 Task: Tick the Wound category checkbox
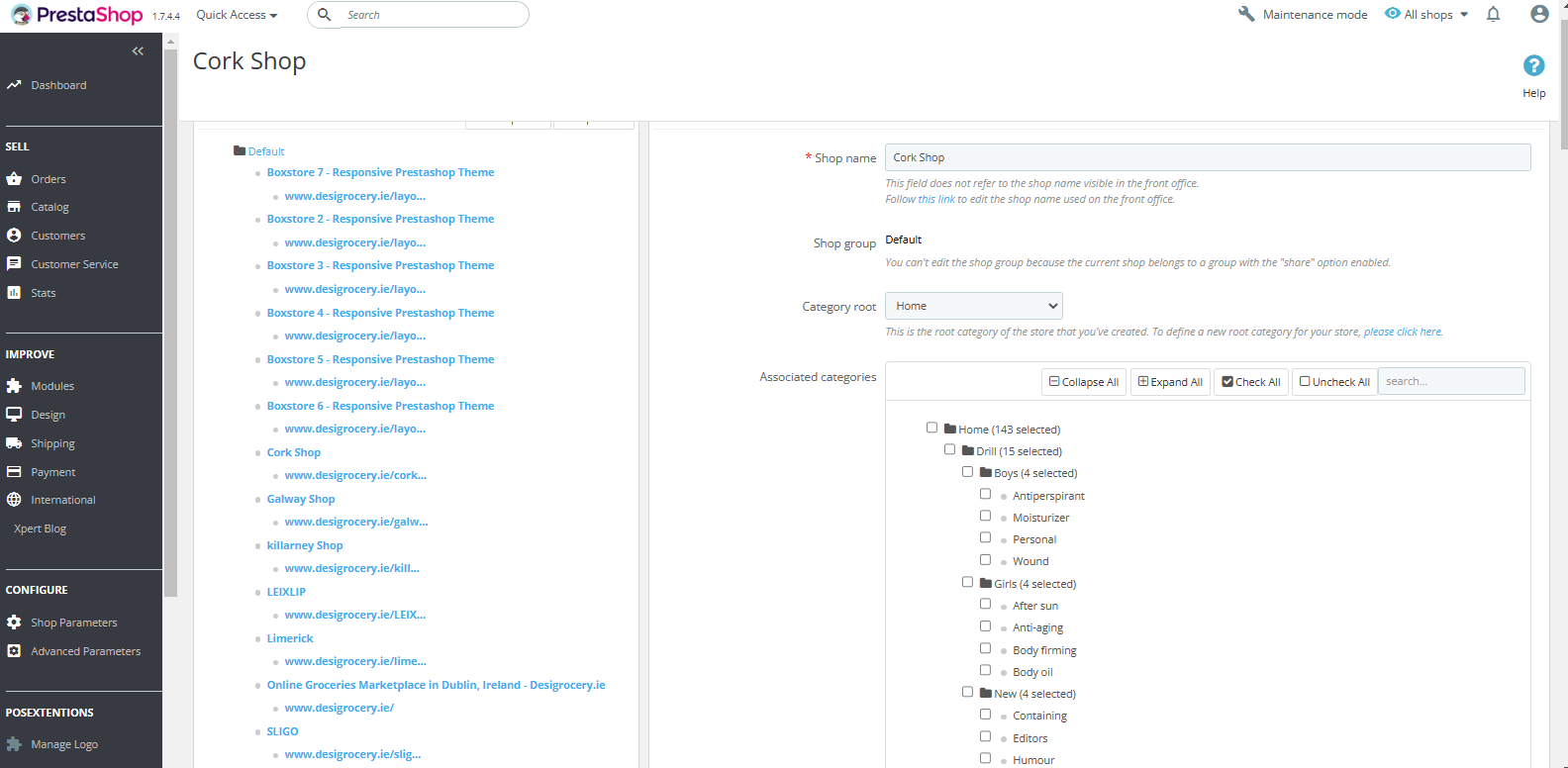pos(985,559)
